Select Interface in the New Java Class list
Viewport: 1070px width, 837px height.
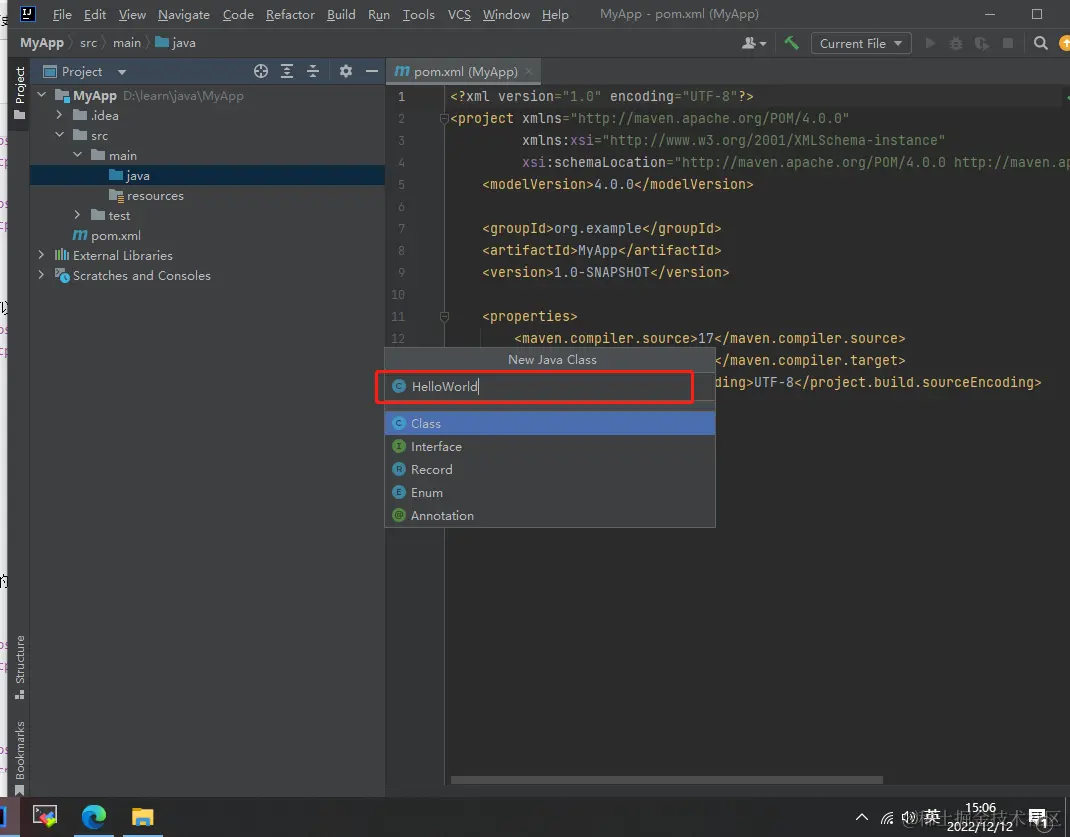pyautogui.click(x=436, y=447)
